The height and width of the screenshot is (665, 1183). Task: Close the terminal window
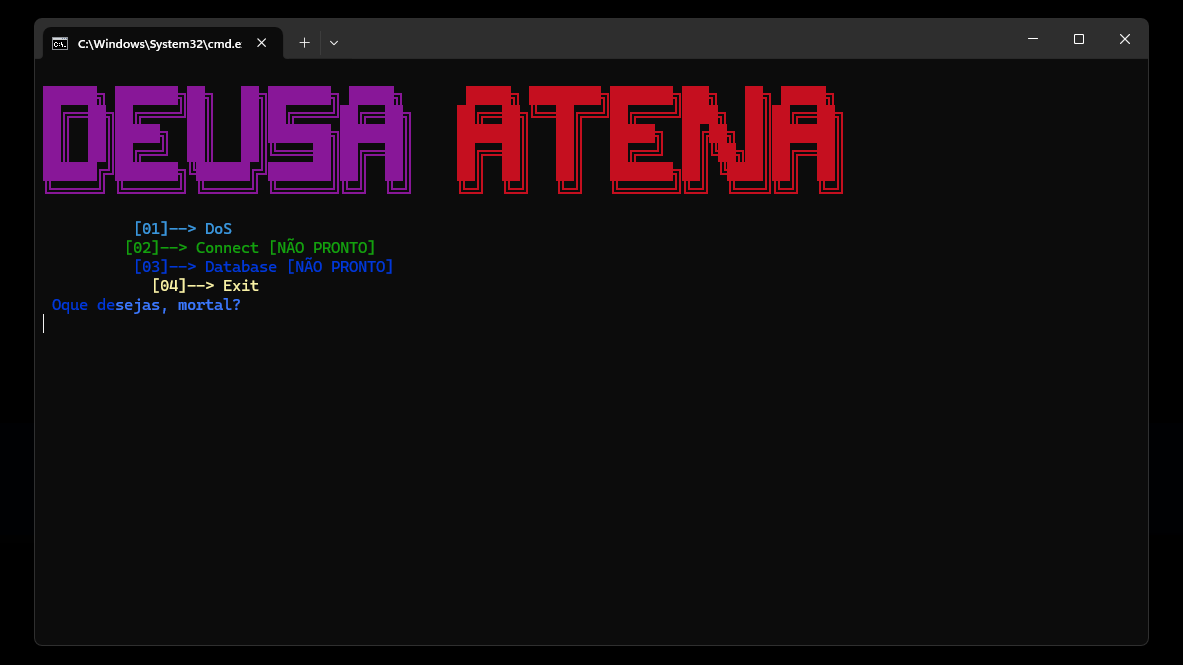[x=1124, y=38]
